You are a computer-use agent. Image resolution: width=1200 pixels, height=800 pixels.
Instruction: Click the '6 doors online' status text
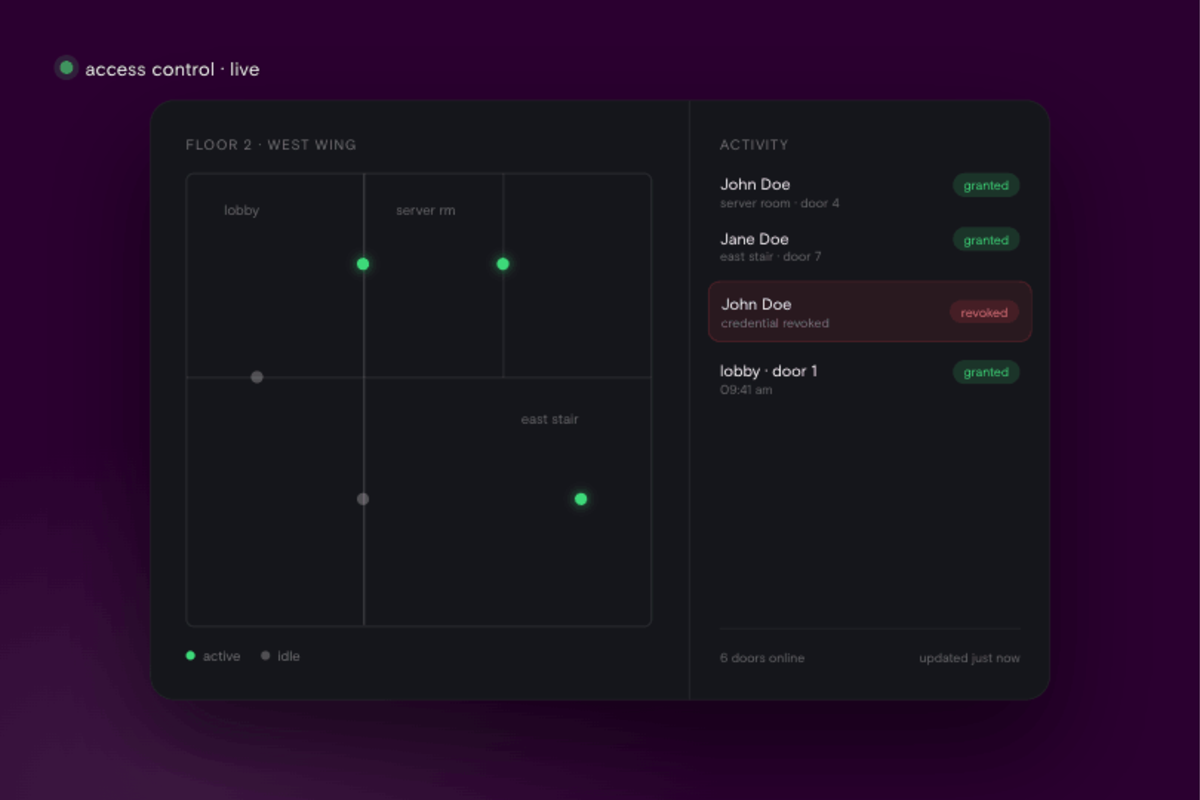click(x=762, y=658)
